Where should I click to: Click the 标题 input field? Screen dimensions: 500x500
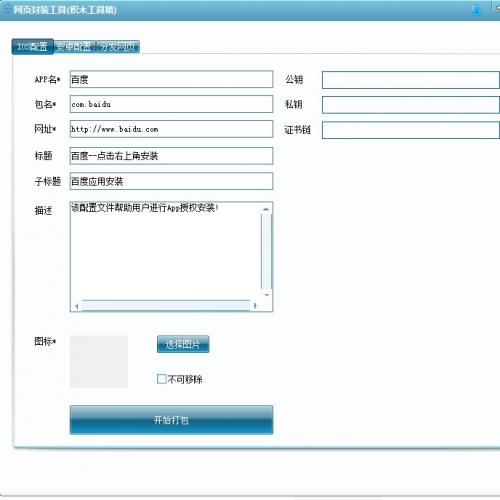pos(171,156)
